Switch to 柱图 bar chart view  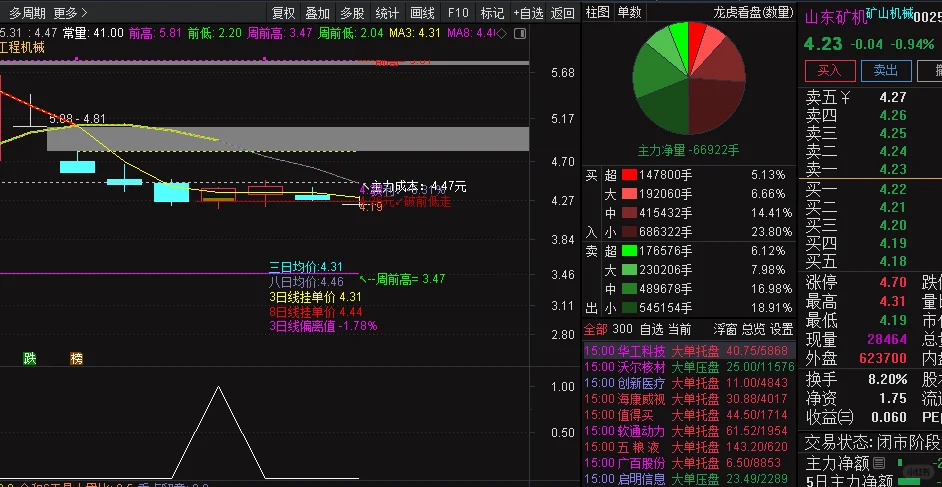point(598,12)
